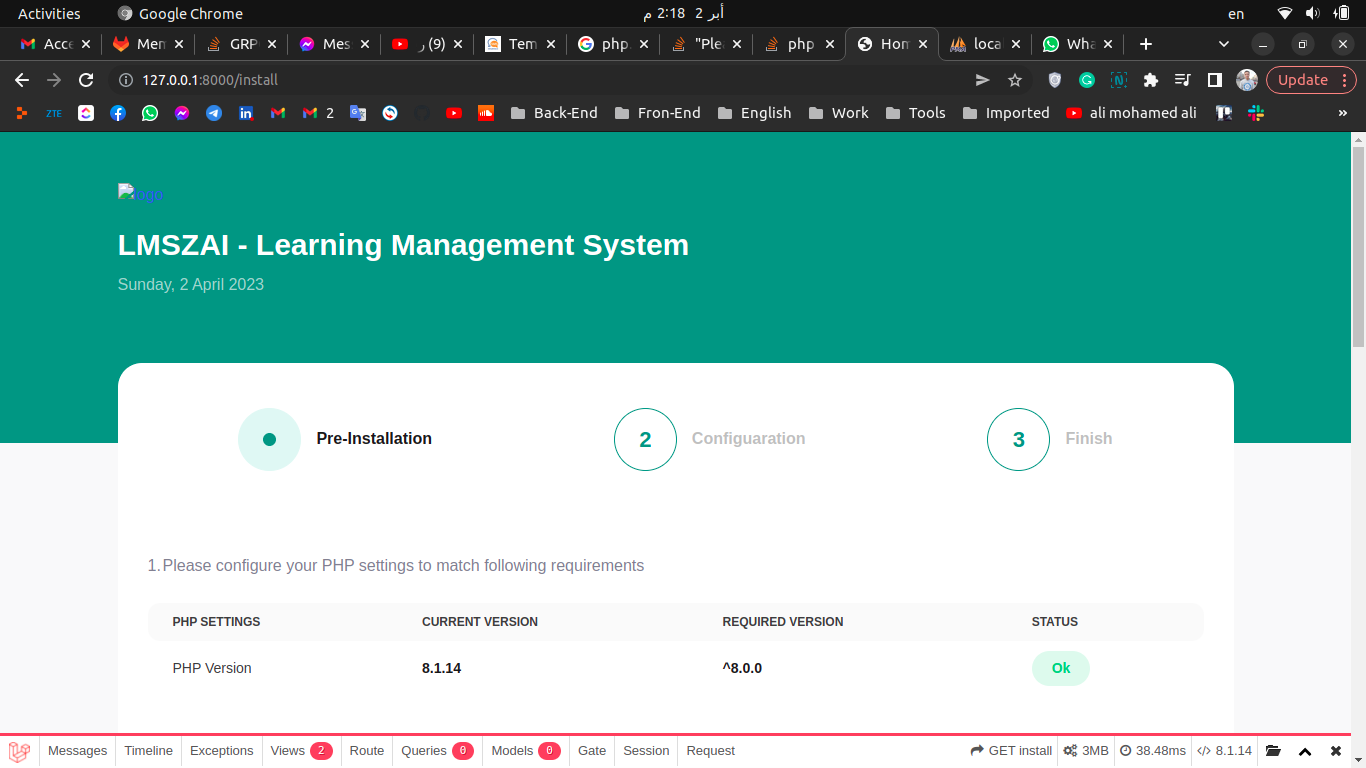
Task: Open the Telegram bookmark icon
Action: point(214,113)
